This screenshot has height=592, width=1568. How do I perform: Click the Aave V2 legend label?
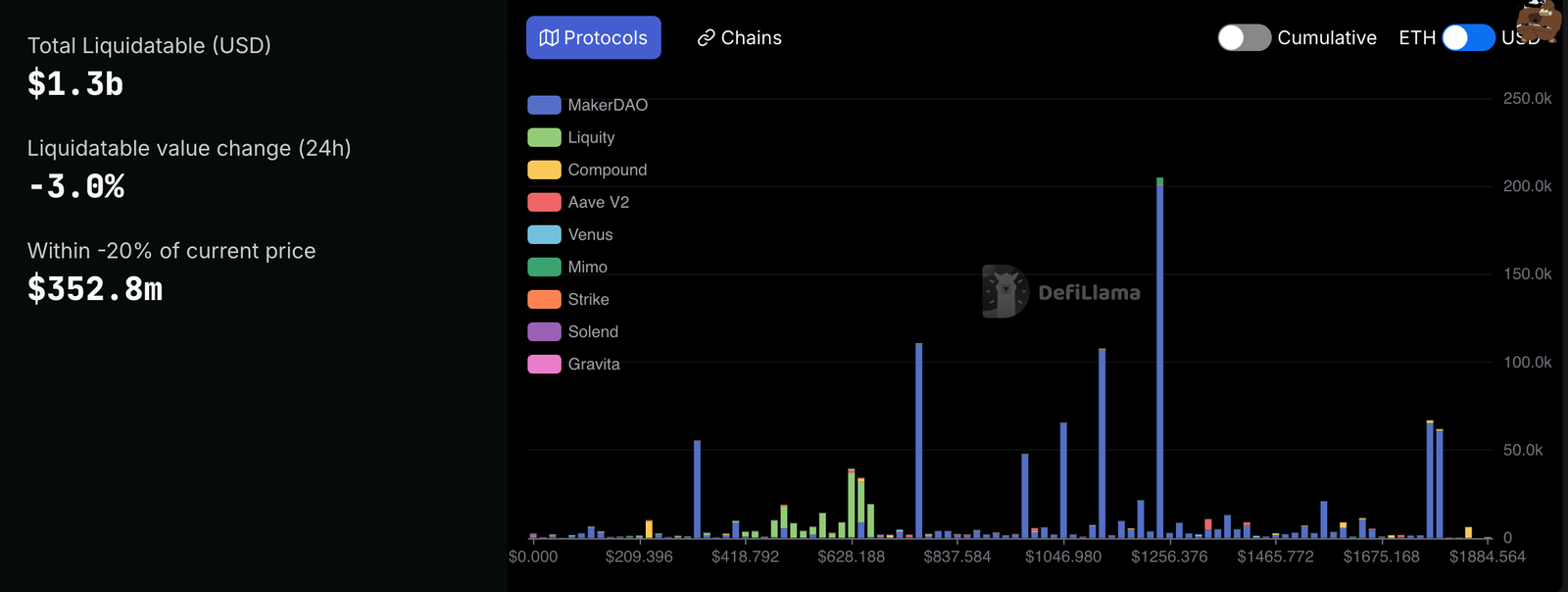(x=598, y=202)
